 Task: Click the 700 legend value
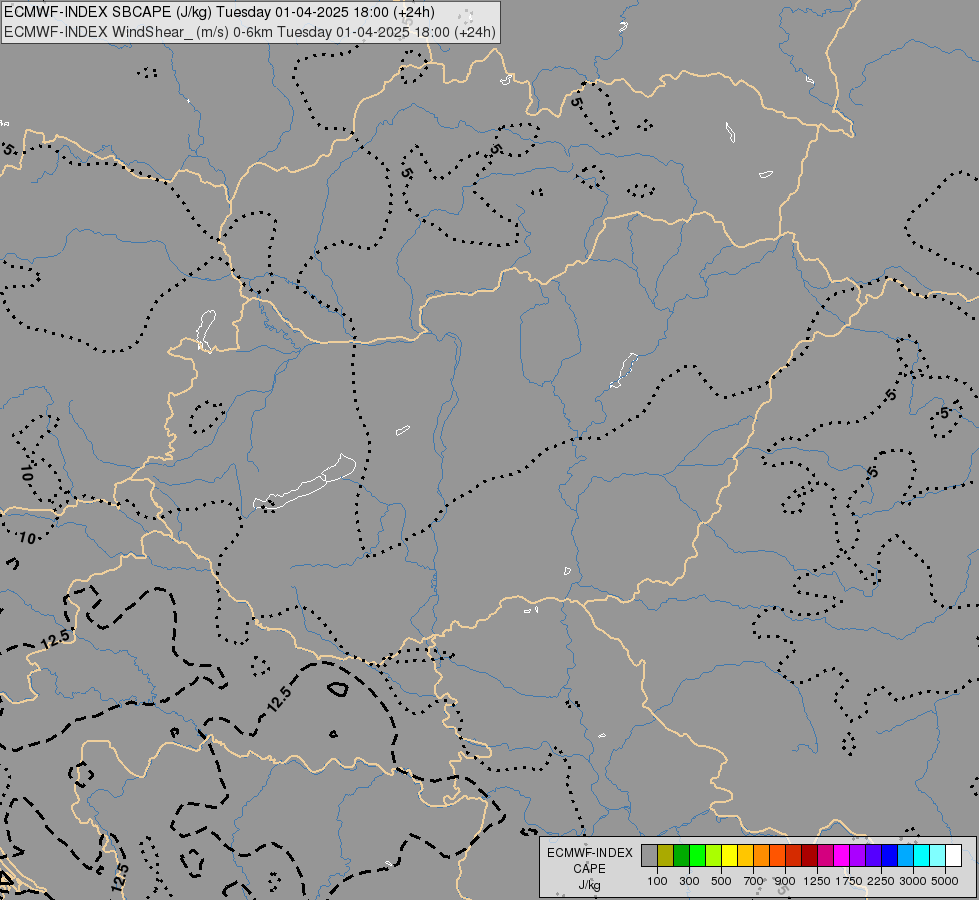coord(754,881)
